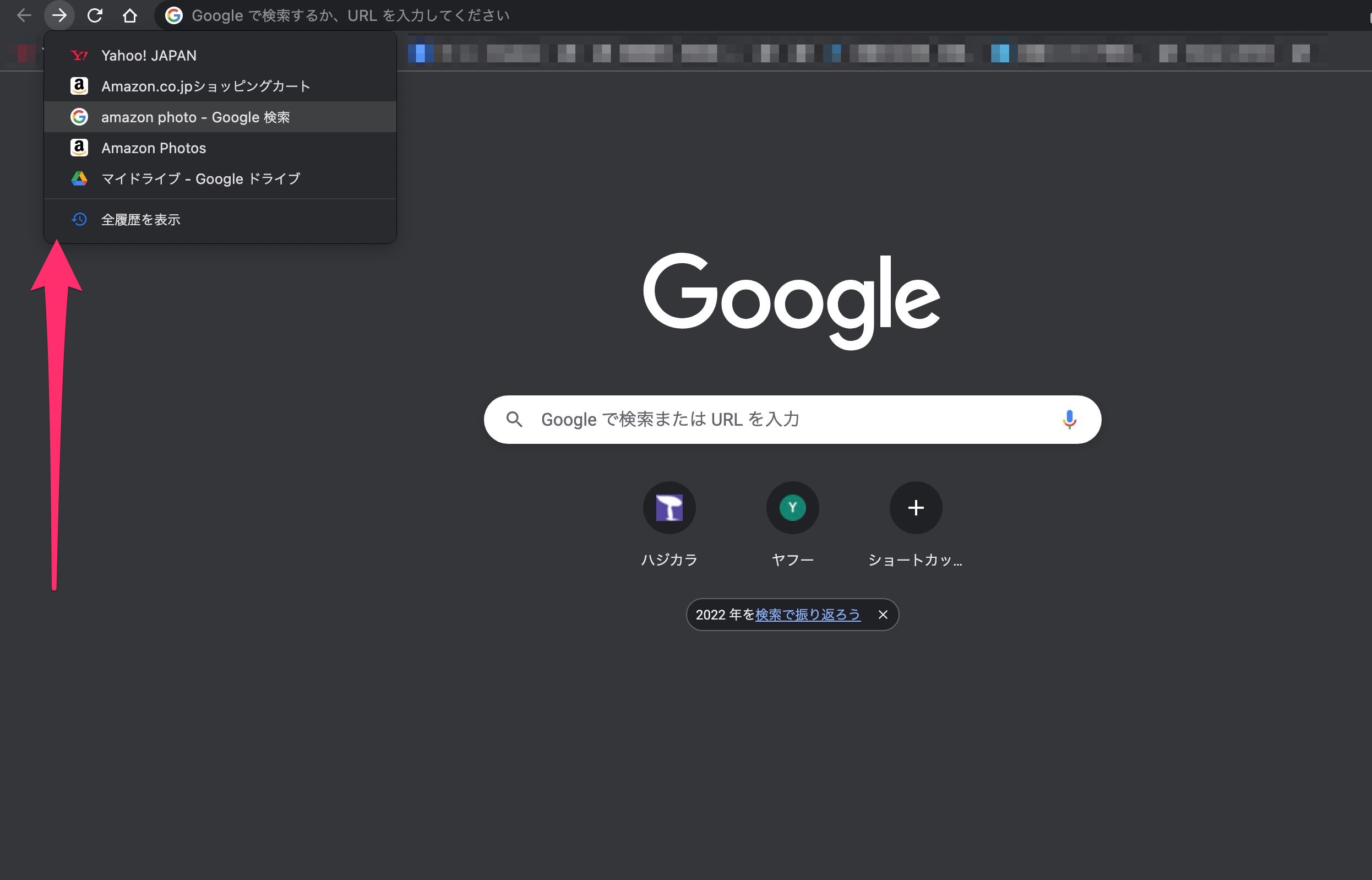Open Amazon Photos history entry
Image resolution: width=1372 pixels, height=880 pixels.
220,148
